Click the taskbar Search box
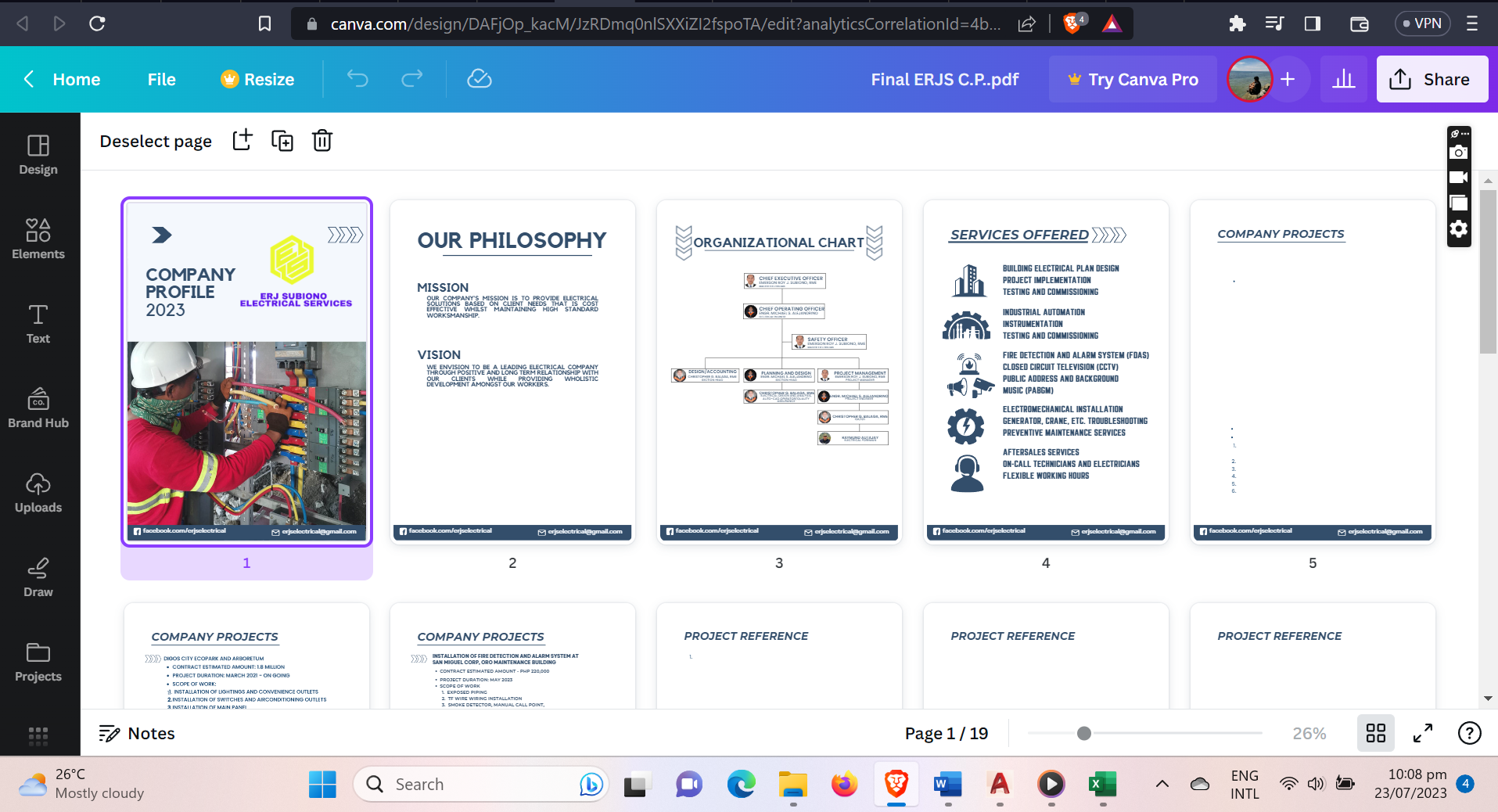Screen dimensions: 1498x812 [480, 784]
